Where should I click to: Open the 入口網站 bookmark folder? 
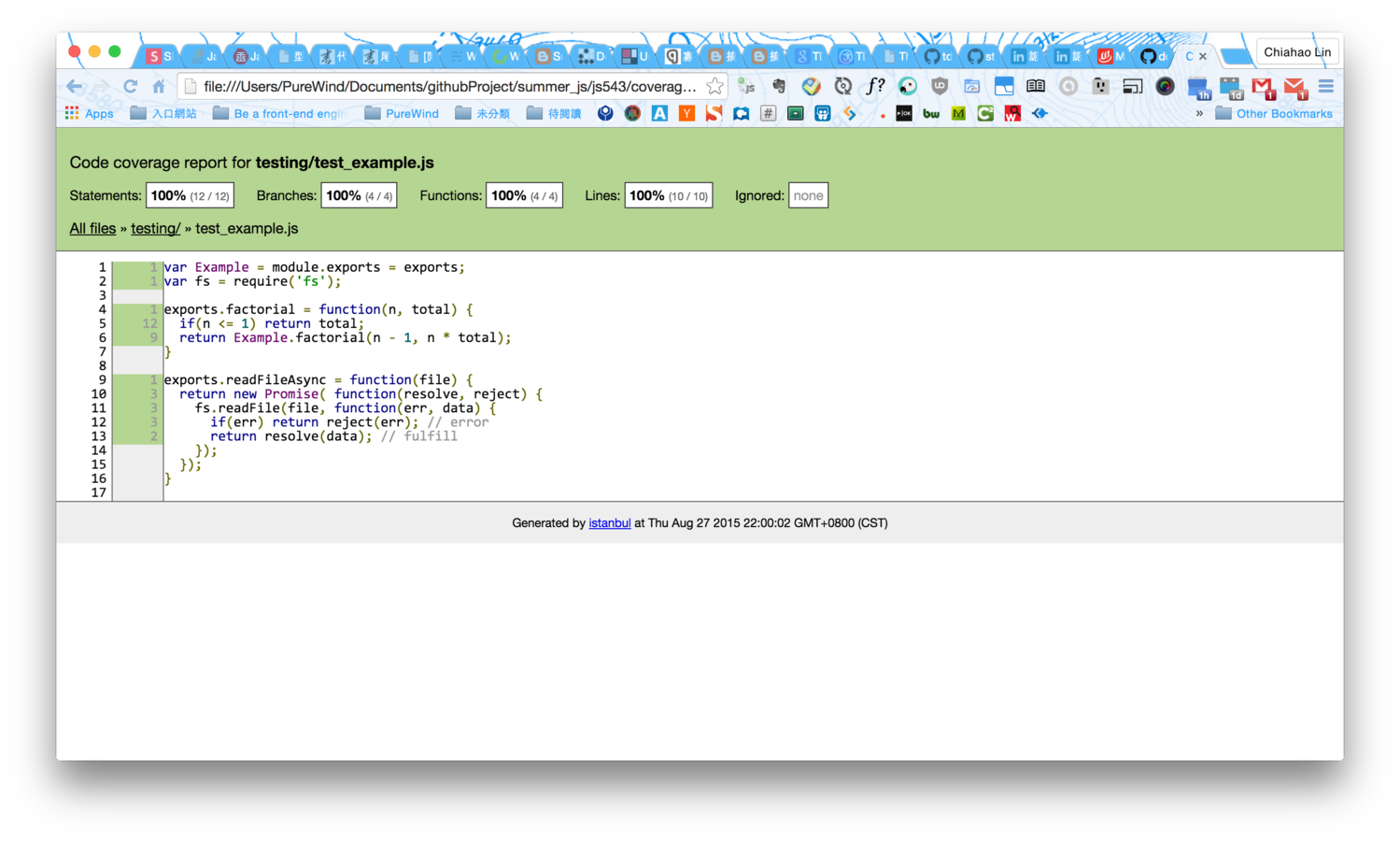[x=163, y=114]
